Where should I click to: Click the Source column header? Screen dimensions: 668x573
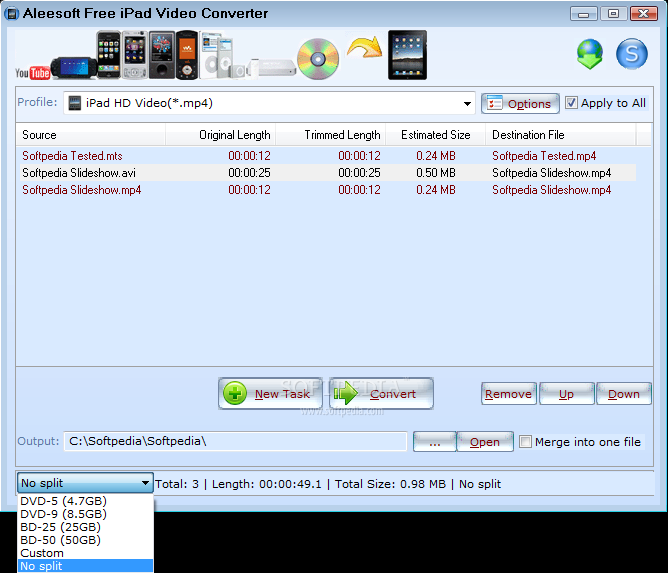click(91, 135)
